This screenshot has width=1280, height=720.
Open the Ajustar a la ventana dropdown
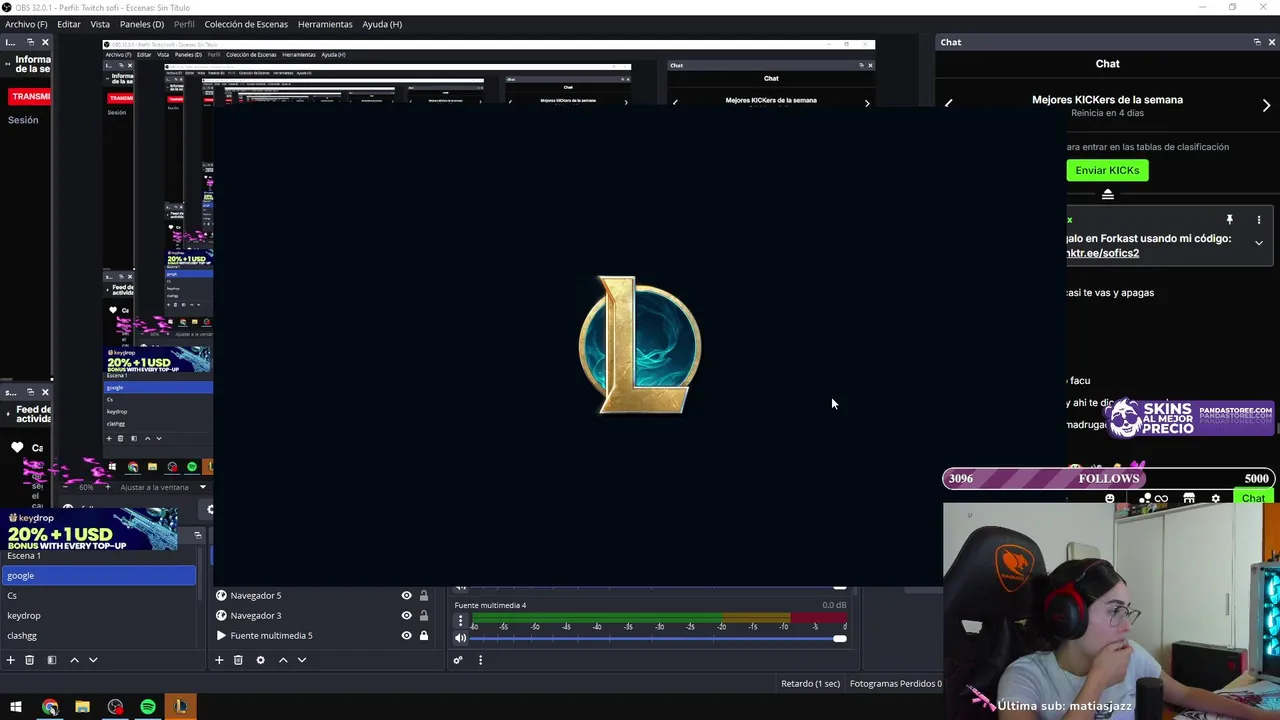click(x=163, y=487)
